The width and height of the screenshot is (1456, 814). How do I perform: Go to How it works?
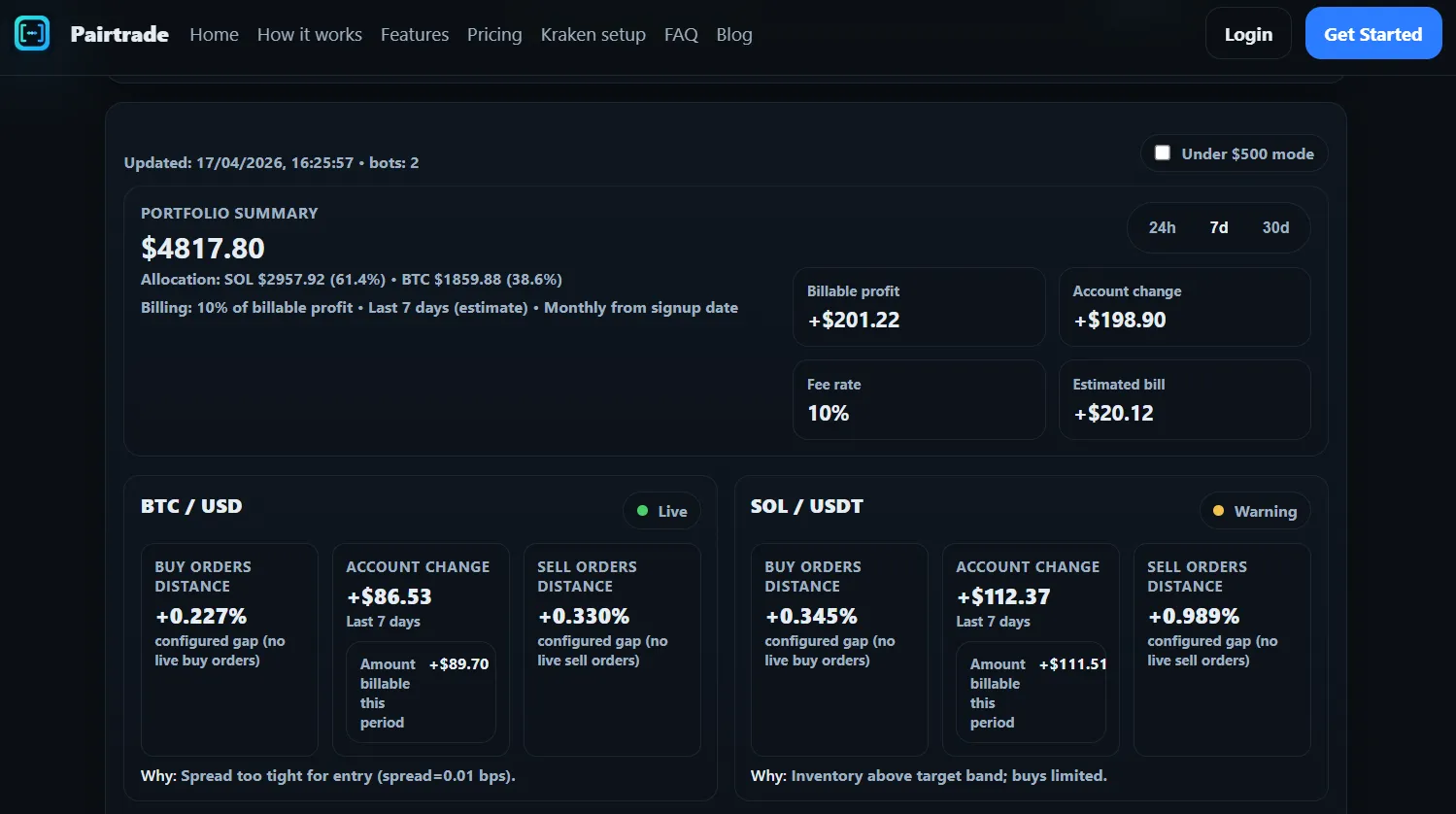click(x=309, y=34)
